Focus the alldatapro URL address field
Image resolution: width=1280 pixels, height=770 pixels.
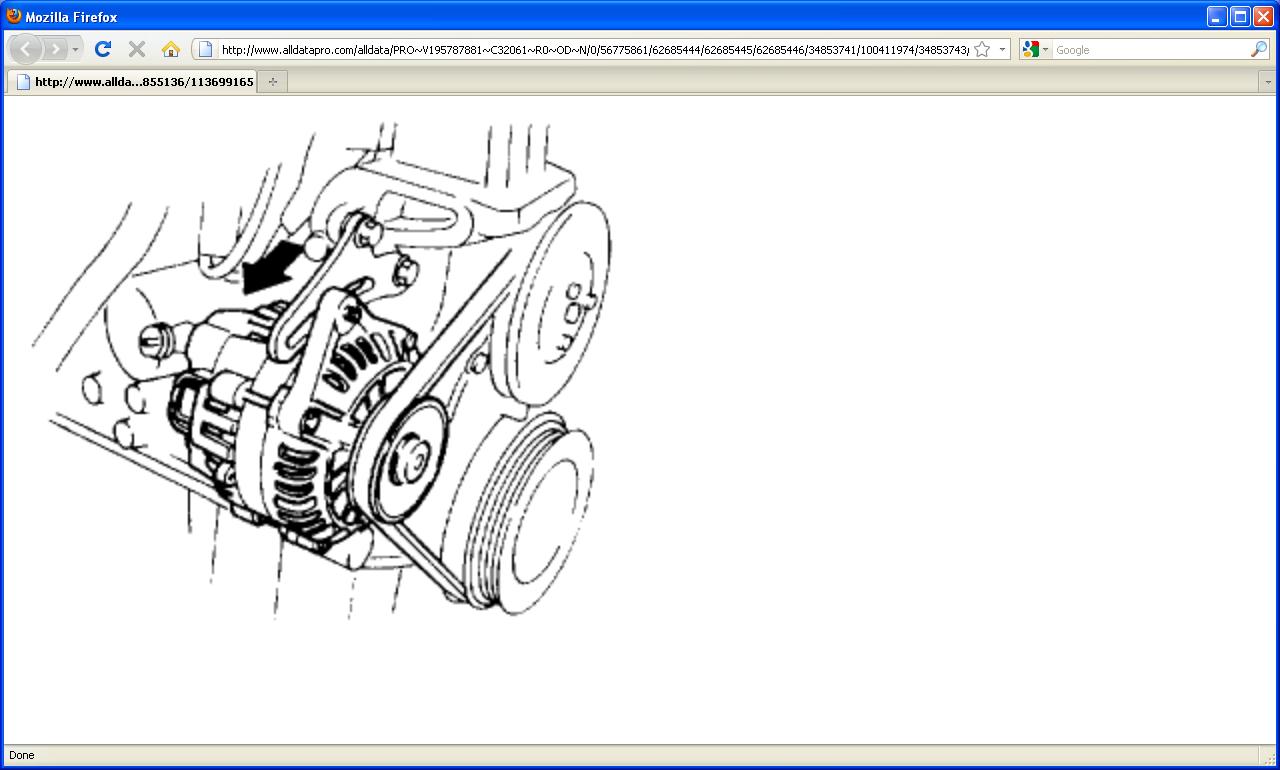click(594, 49)
